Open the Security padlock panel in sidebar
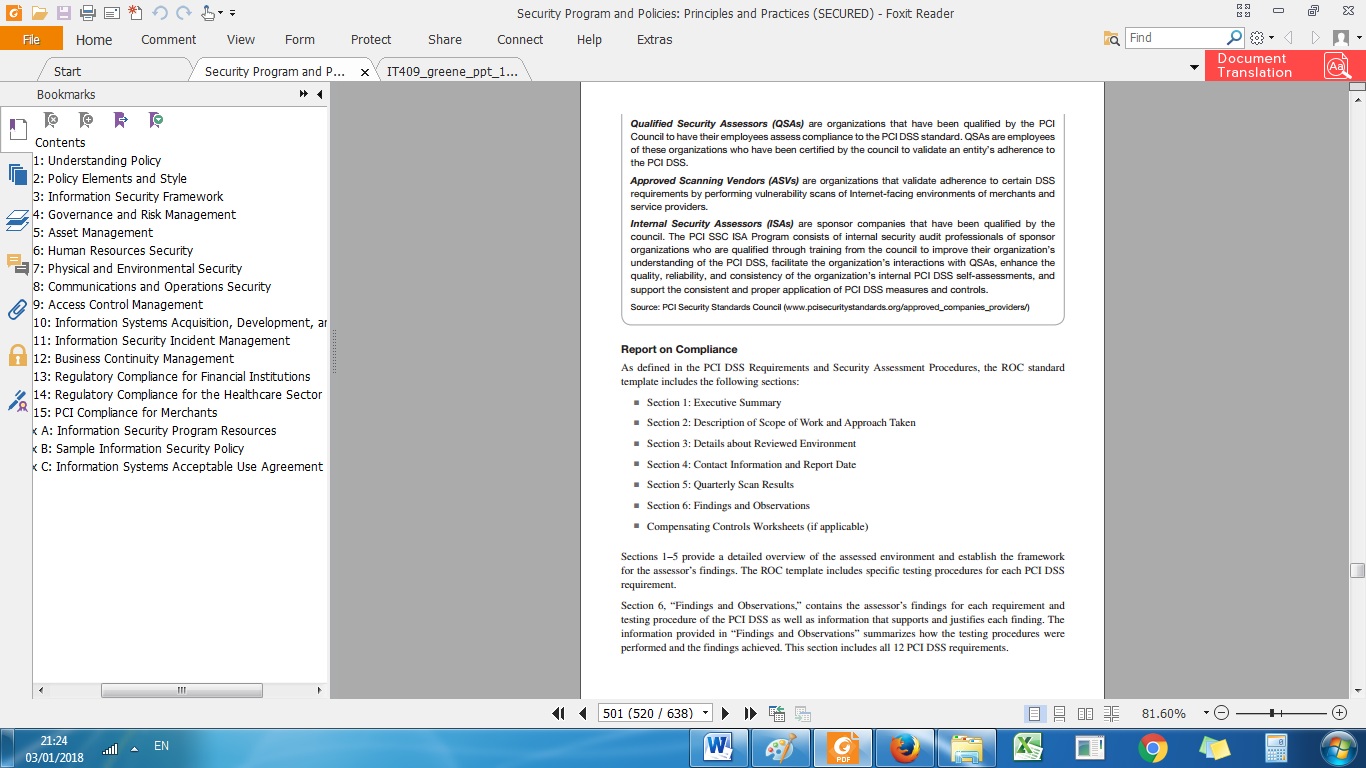 [x=17, y=355]
